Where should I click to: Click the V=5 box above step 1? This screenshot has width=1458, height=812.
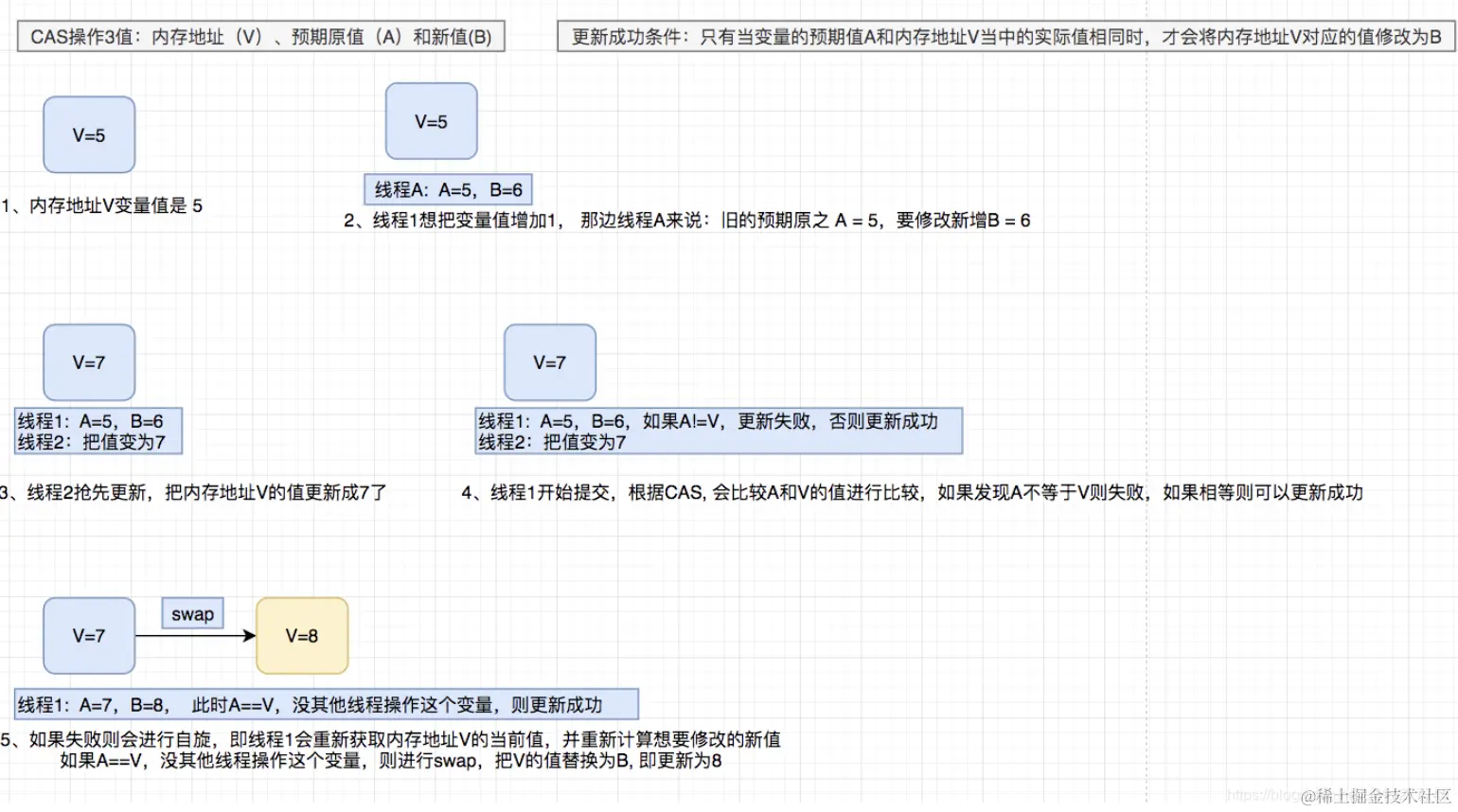coord(89,134)
